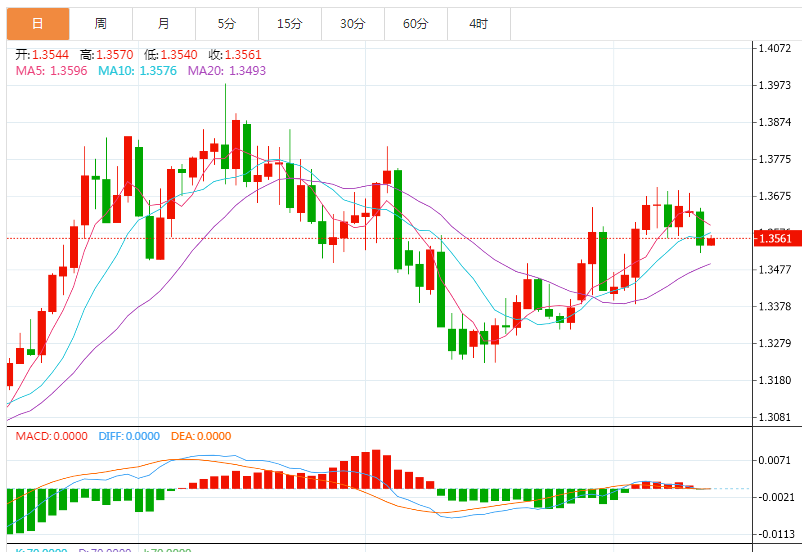802x552 pixels.
Task: Click the 1.3279 price axis label
Action: click(x=774, y=343)
